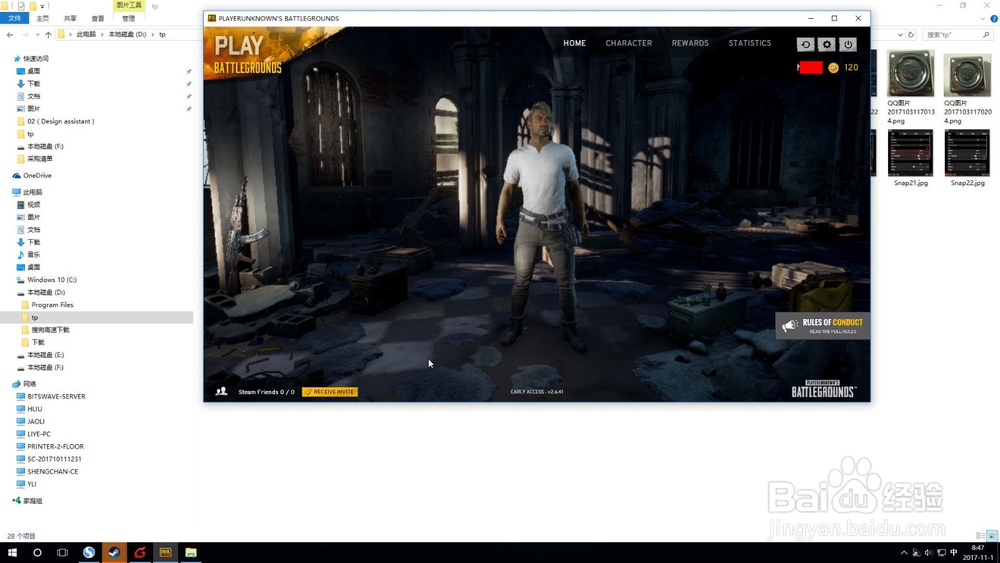Viewport: 1000px width, 563px height.
Task: Select 网络 in the navigation pane
Action: pos(29,384)
